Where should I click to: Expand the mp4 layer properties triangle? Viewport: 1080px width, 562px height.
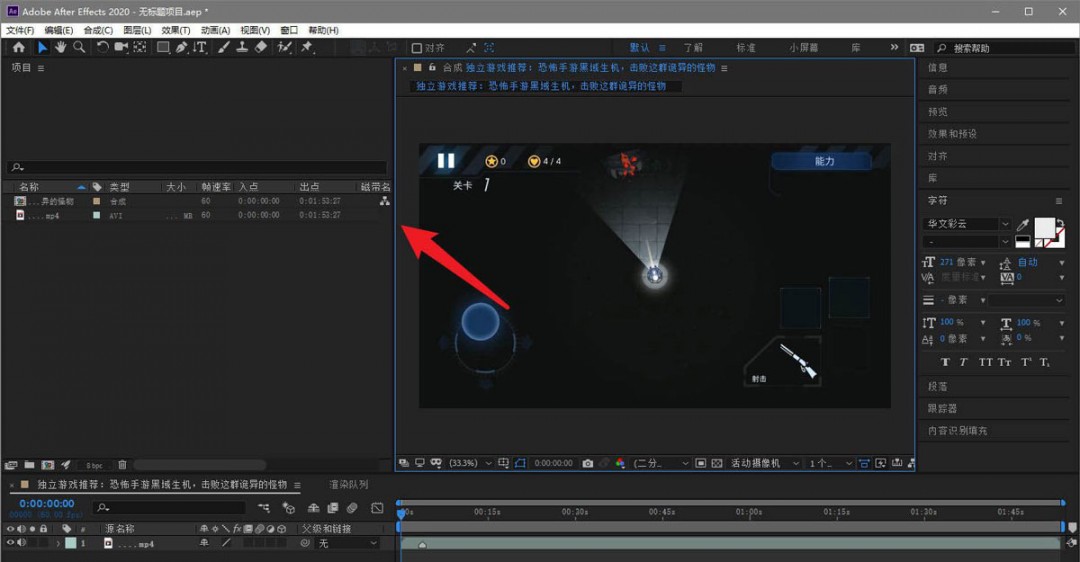pyautogui.click(x=57, y=543)
